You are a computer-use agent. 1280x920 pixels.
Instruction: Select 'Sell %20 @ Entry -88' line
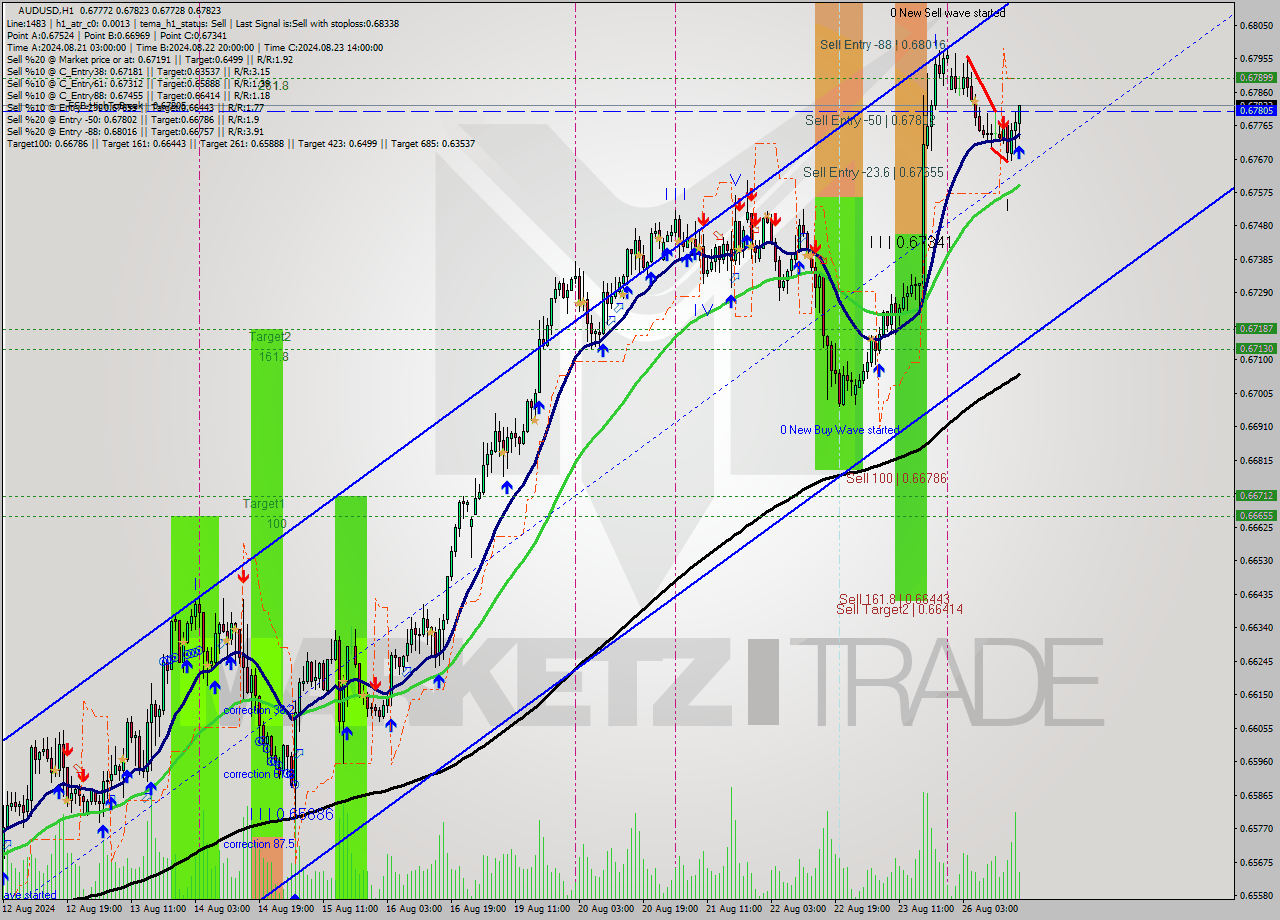(135, 131)
